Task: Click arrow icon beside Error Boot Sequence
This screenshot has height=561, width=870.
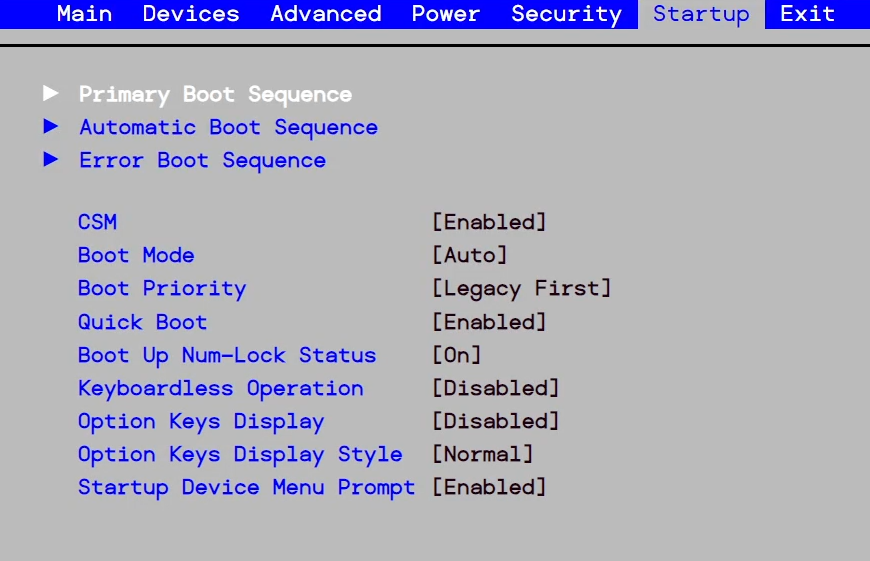Action: coord(51,160)
